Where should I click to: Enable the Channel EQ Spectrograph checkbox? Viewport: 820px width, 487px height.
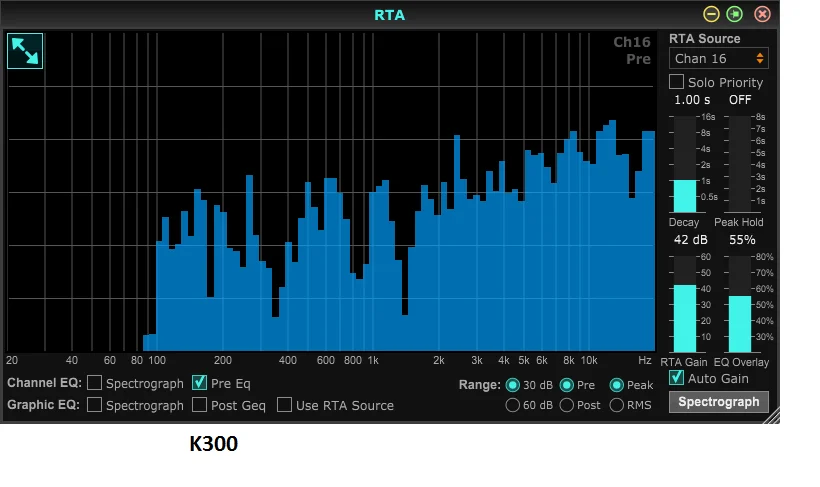pyautogui.click(x=94, y=383)
